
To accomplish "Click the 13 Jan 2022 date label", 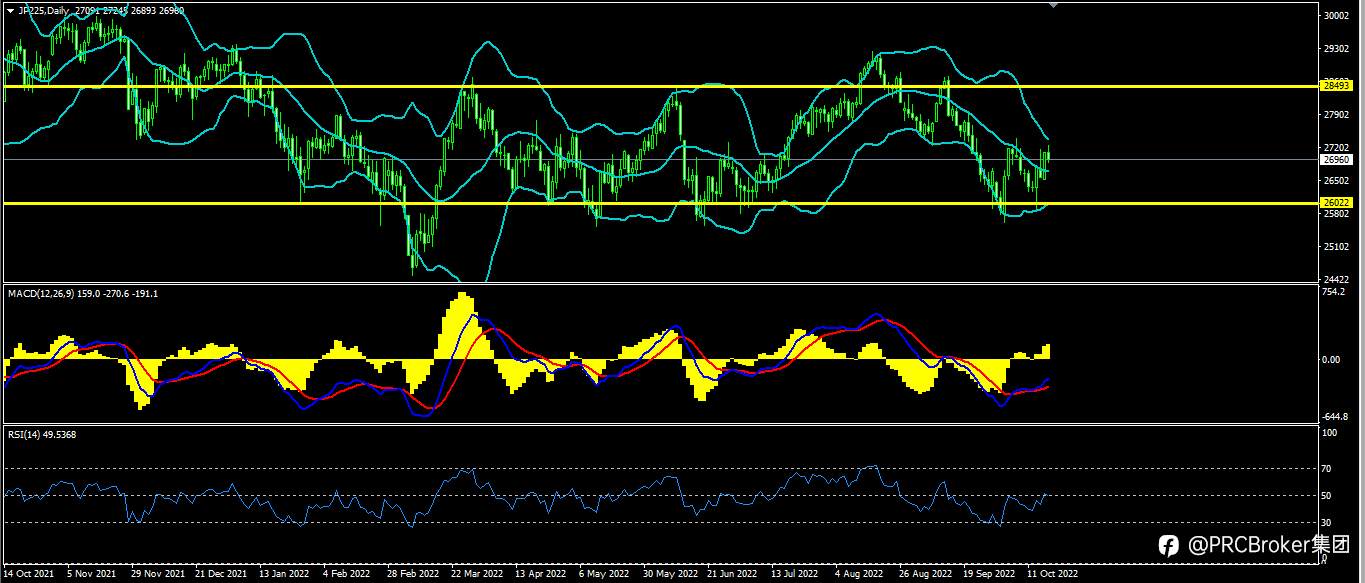I will pyautogui.click(x=284, y=575).
